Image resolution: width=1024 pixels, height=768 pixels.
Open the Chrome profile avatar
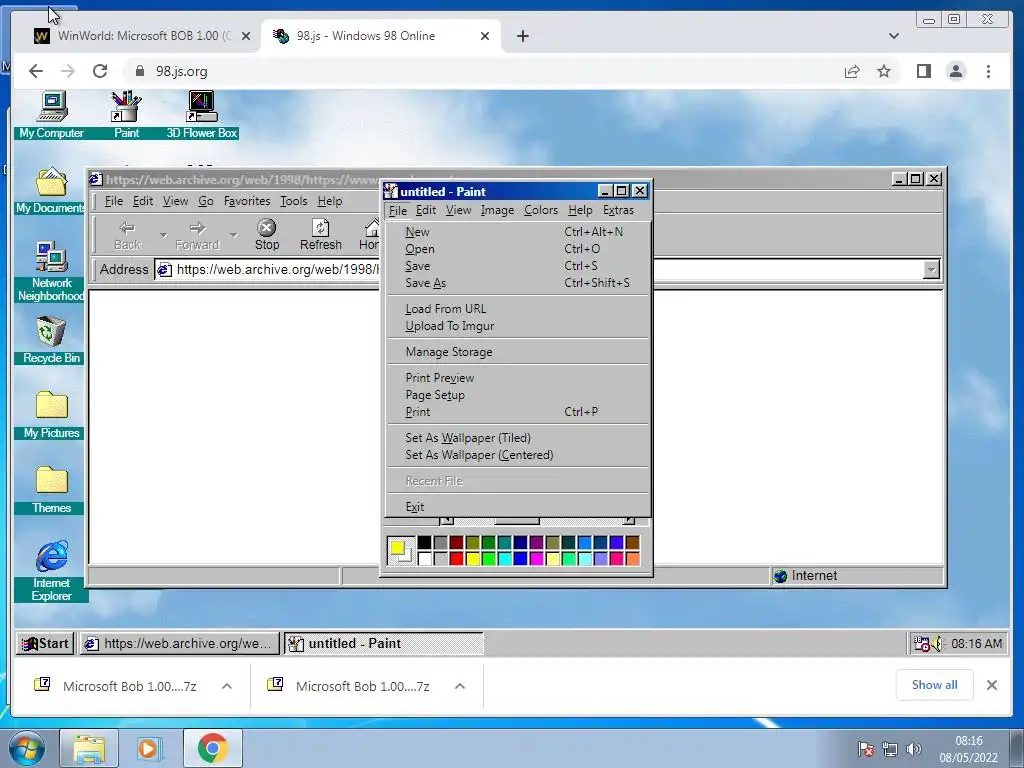coord(955,71)
